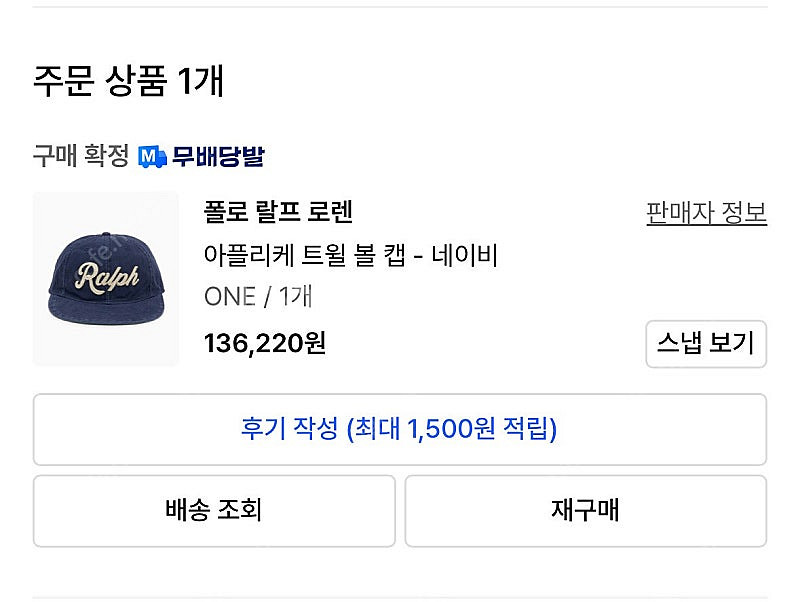
Task: Tap the 무배당발 free shipping badge text
Action: [218, 156]
